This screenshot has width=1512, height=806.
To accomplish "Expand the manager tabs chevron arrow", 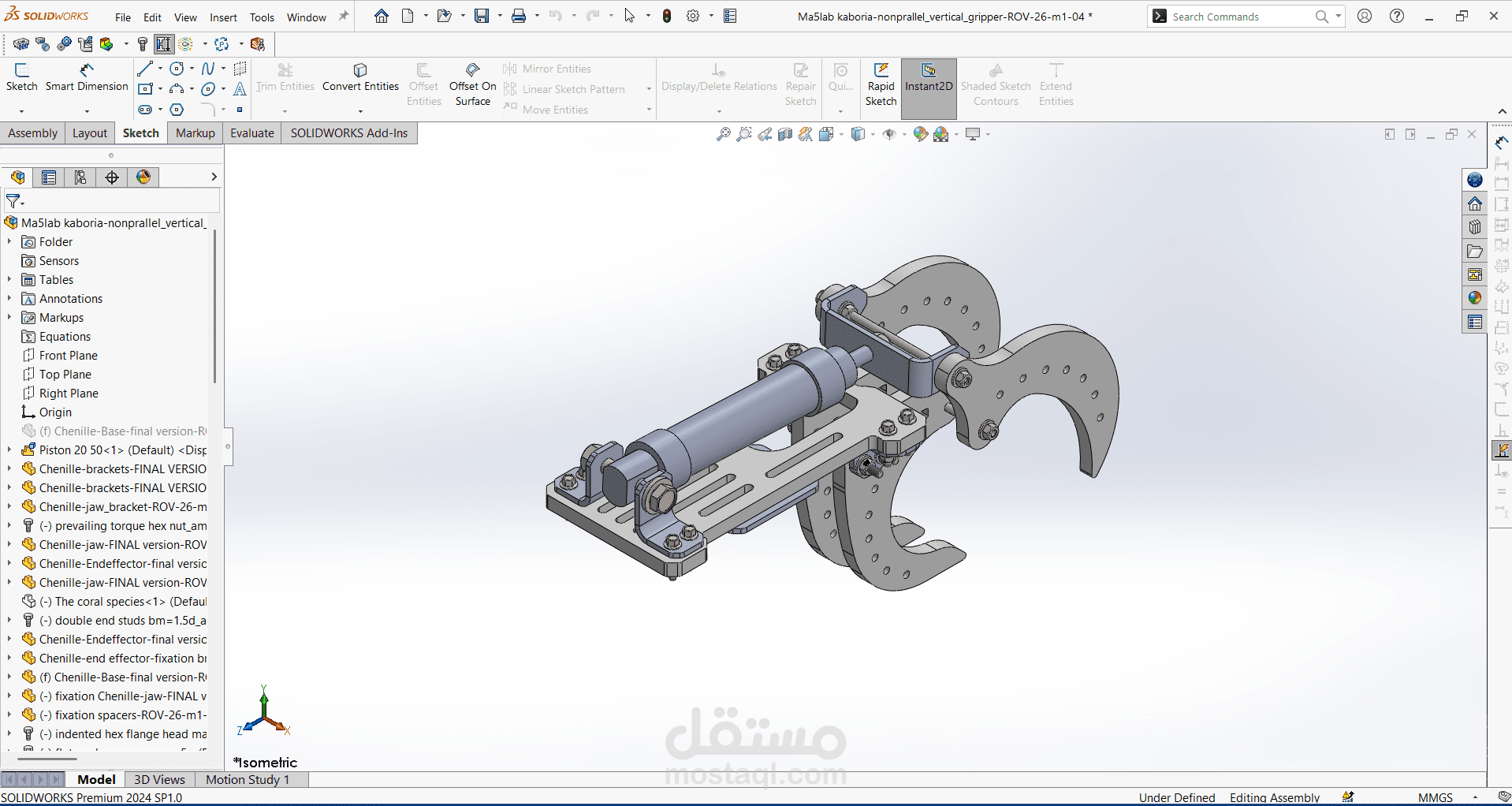I will [214, 177].
